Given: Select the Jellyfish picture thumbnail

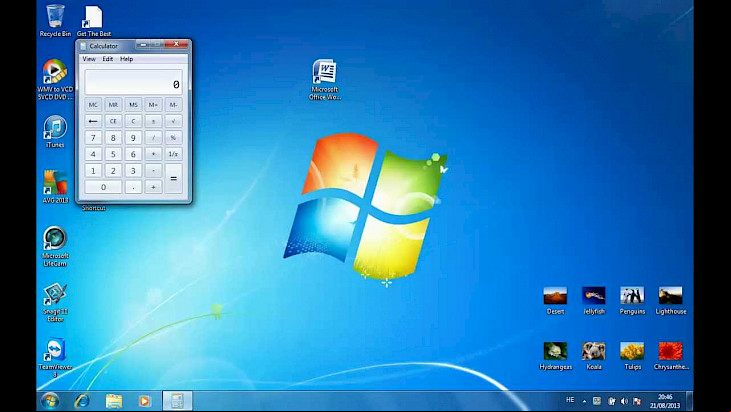Looking at the screenshot, I should click(593, 301).
